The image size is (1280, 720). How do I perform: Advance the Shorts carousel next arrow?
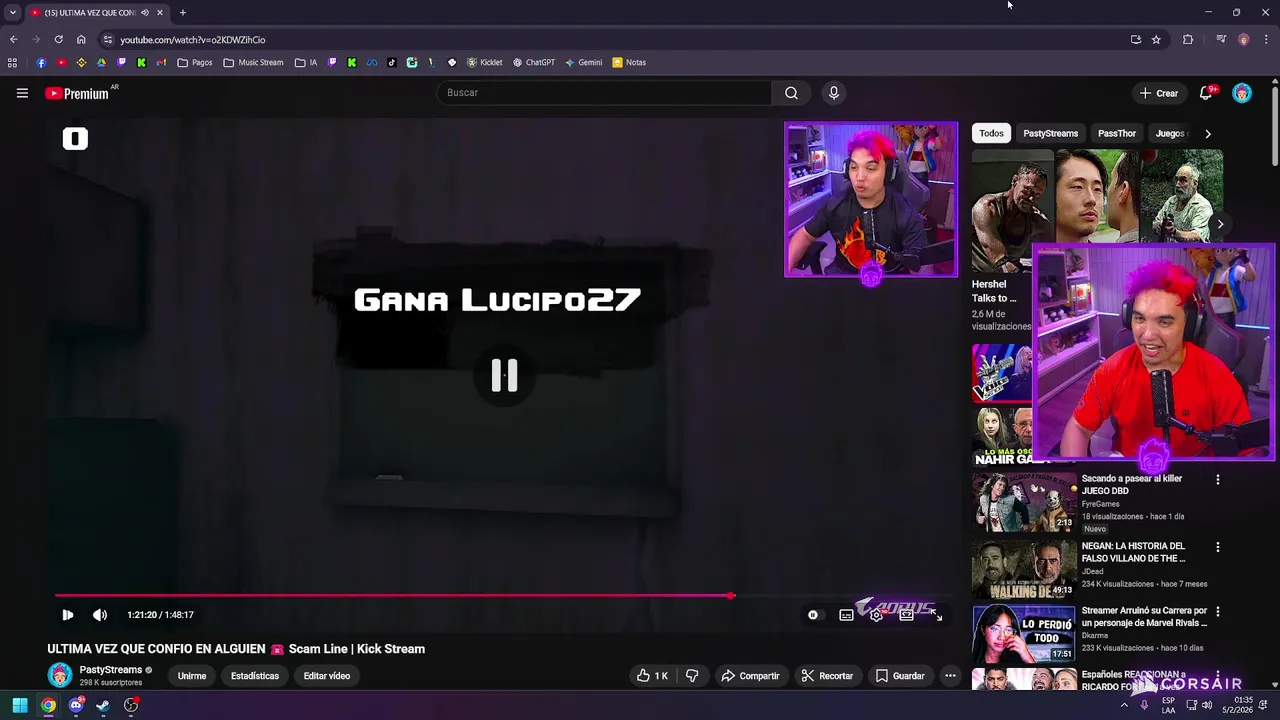point(1220,224)
